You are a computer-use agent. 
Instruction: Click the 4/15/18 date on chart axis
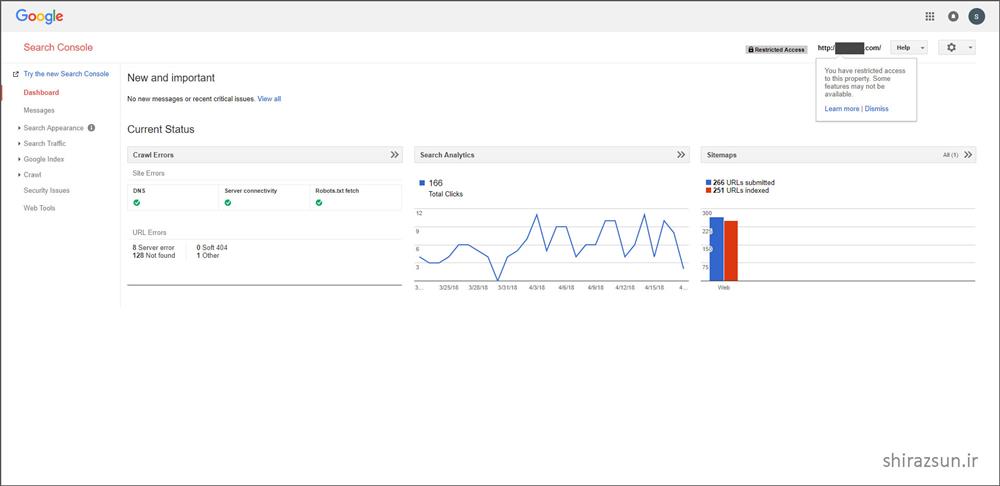[x=654, y=288]
